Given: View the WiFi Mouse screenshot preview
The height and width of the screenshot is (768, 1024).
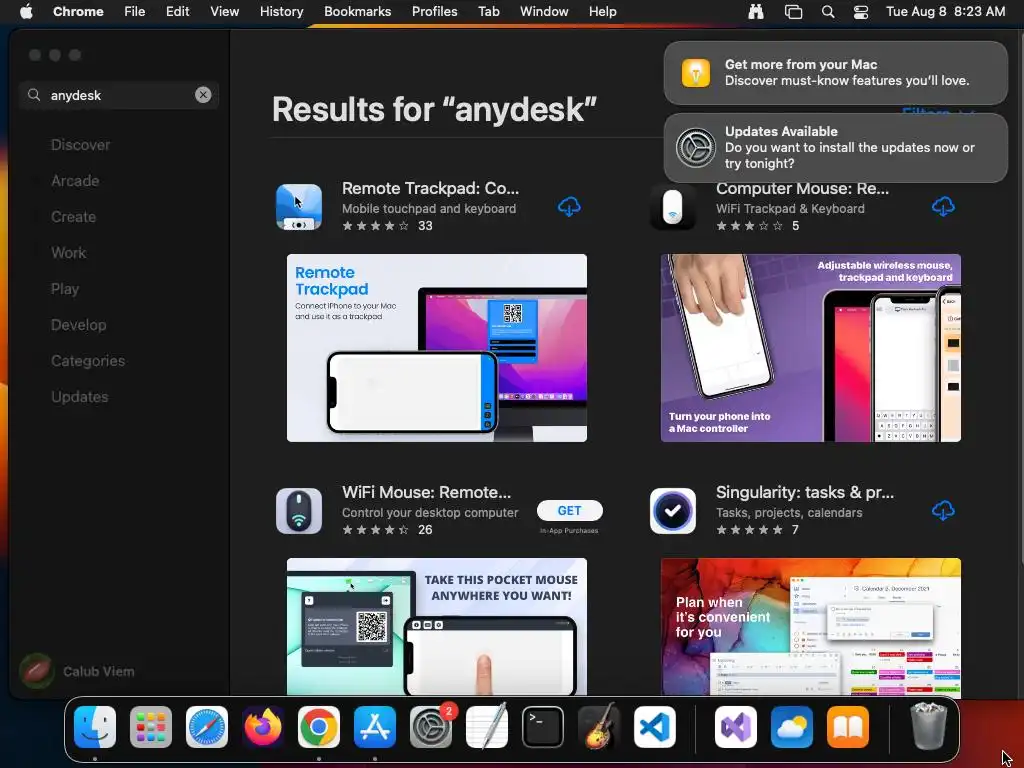Looking at the screenshot, I should tap(437, 626).
